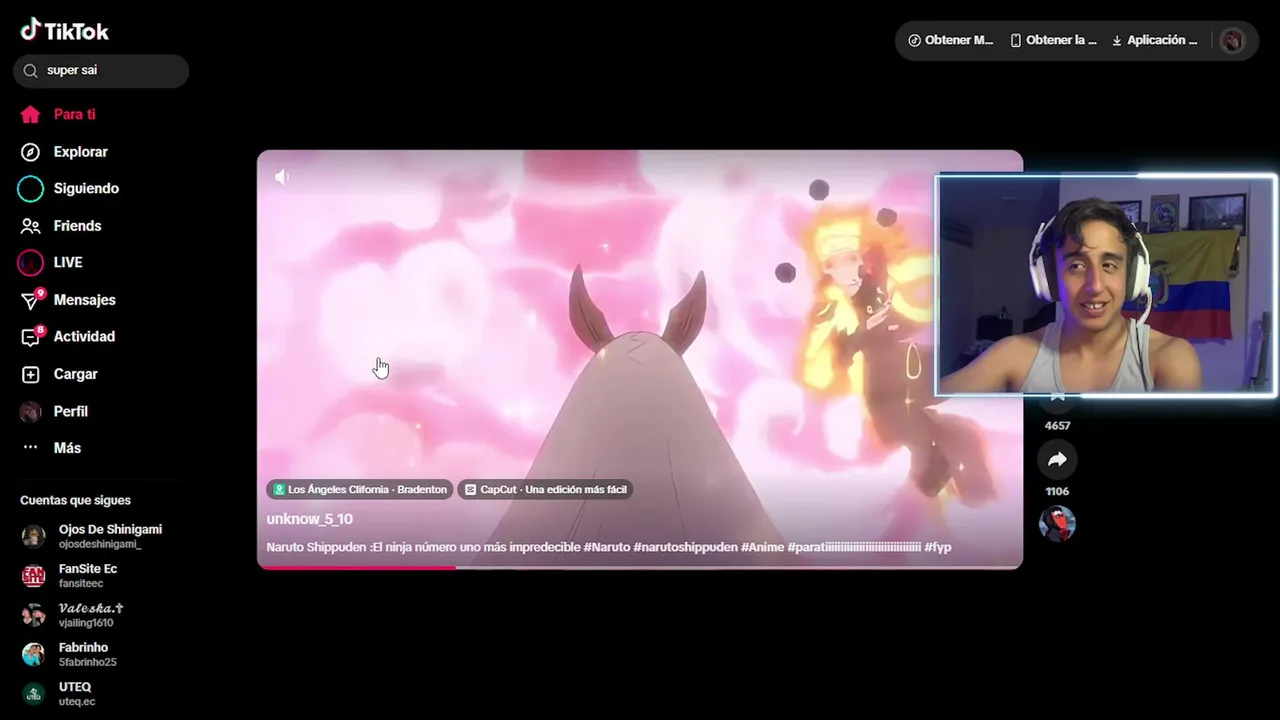Click Aplicación download button

pos(1154,40)
